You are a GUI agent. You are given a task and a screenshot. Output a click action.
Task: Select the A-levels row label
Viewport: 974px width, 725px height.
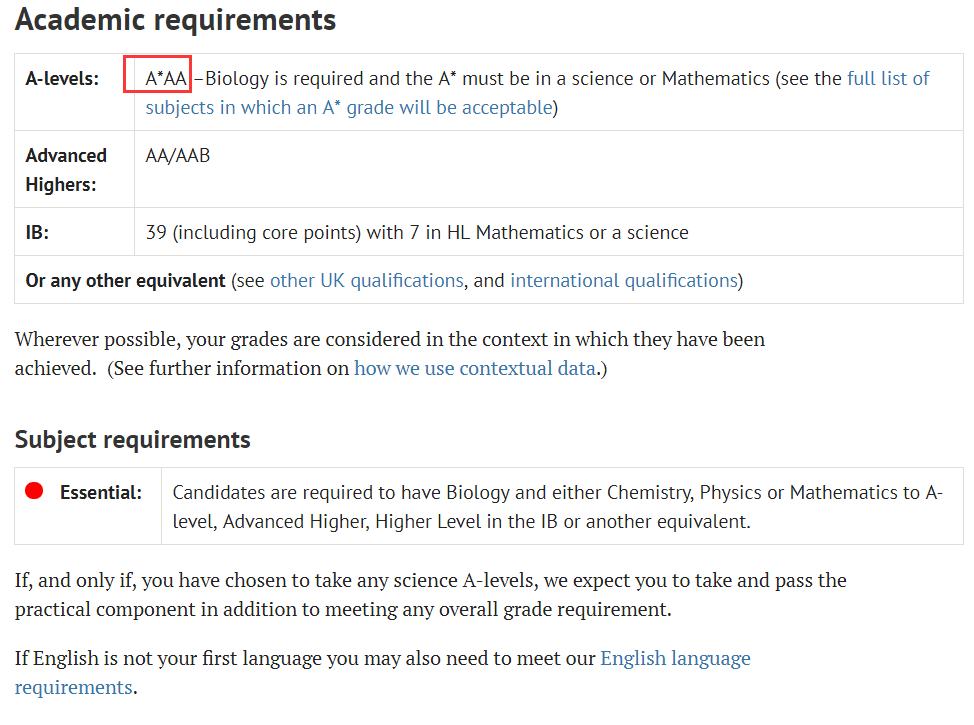coord(62,79)
